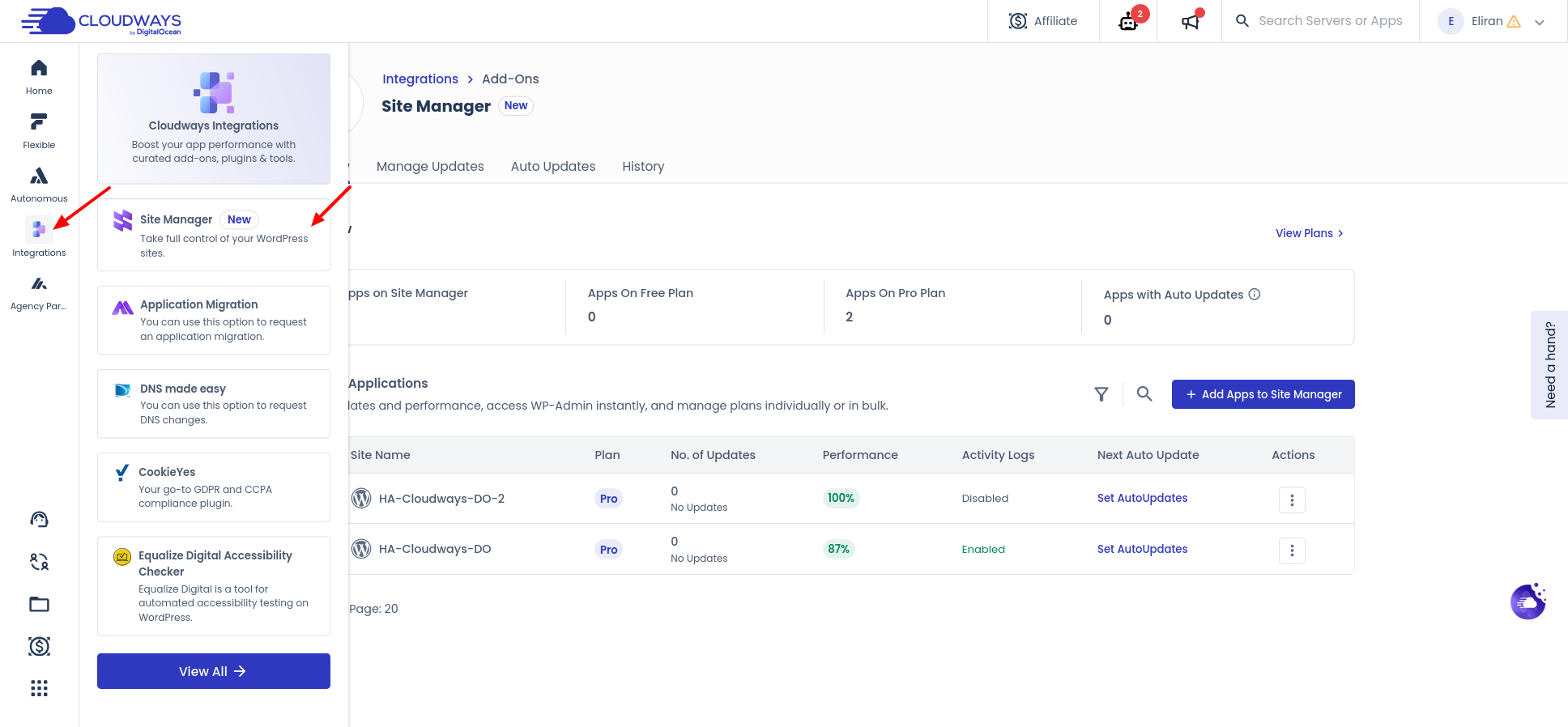Click the filter funnel icon

(1101, 394)
